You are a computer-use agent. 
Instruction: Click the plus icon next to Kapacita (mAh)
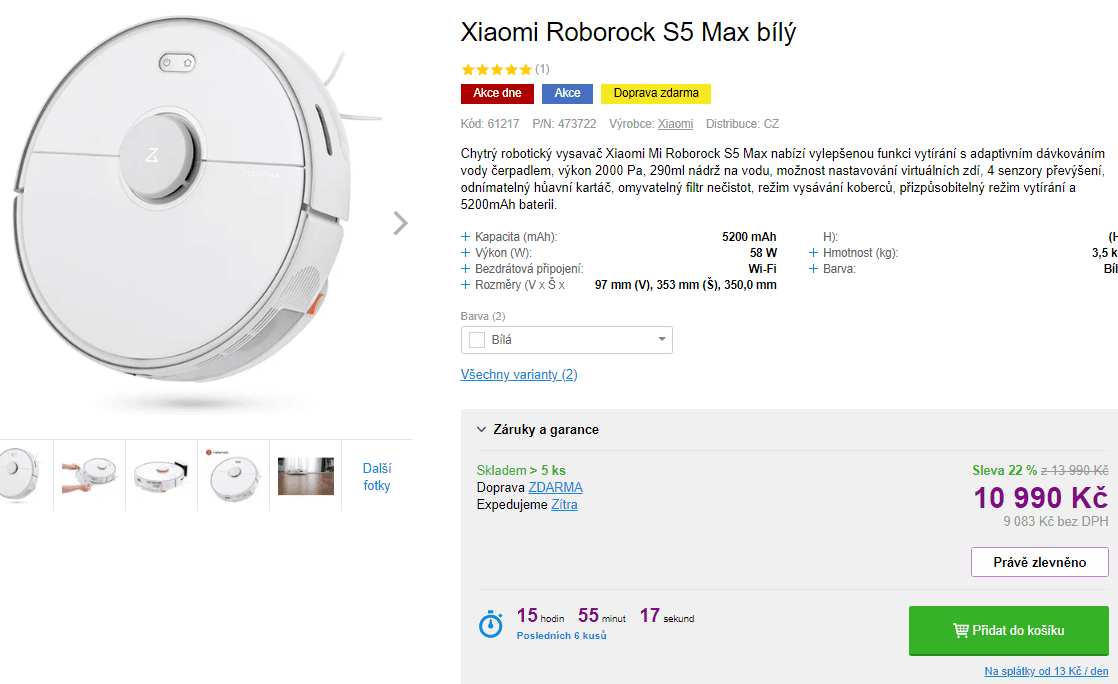[x=464, y=237]
